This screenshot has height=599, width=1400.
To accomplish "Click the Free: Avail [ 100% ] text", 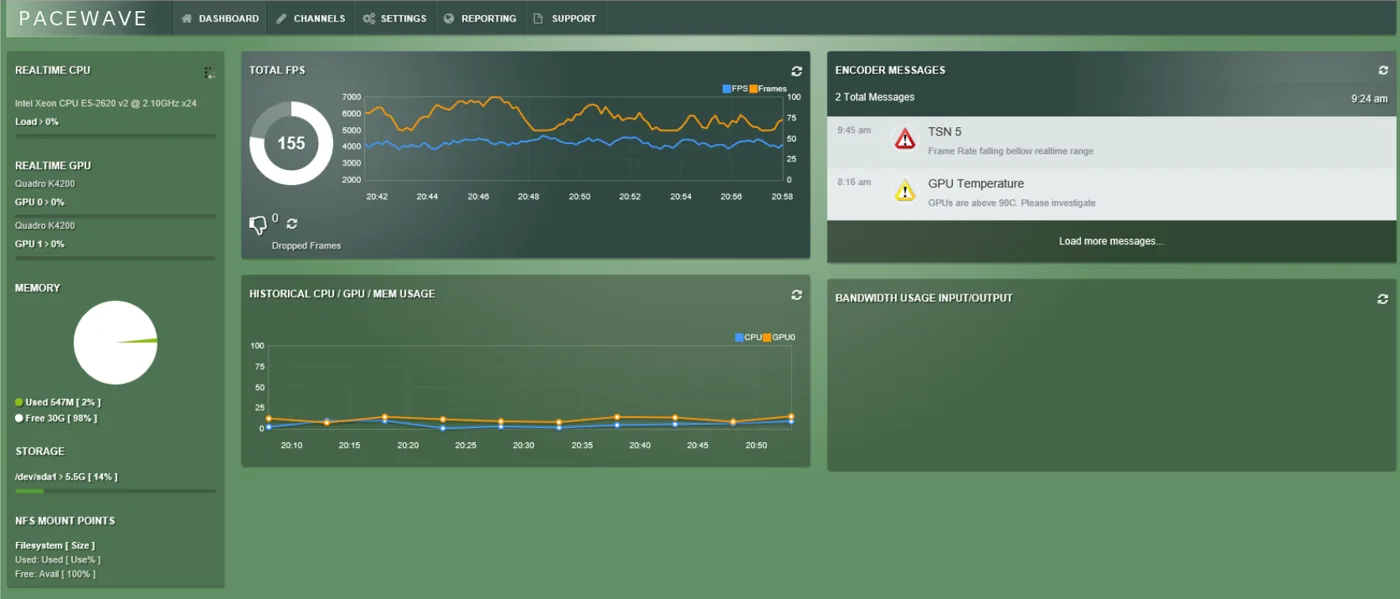I will pos(55,574).
